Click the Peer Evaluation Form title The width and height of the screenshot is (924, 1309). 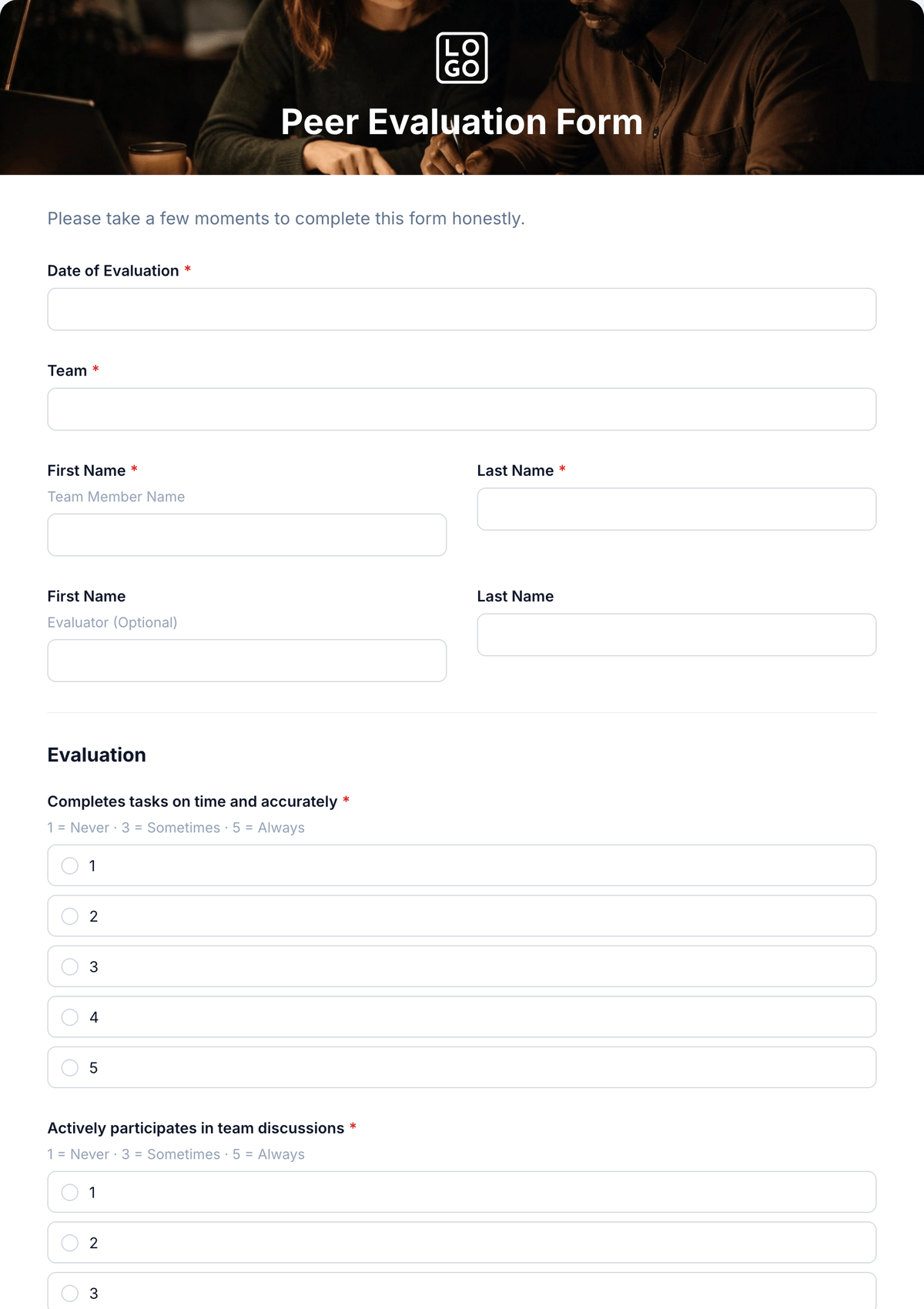462,122
